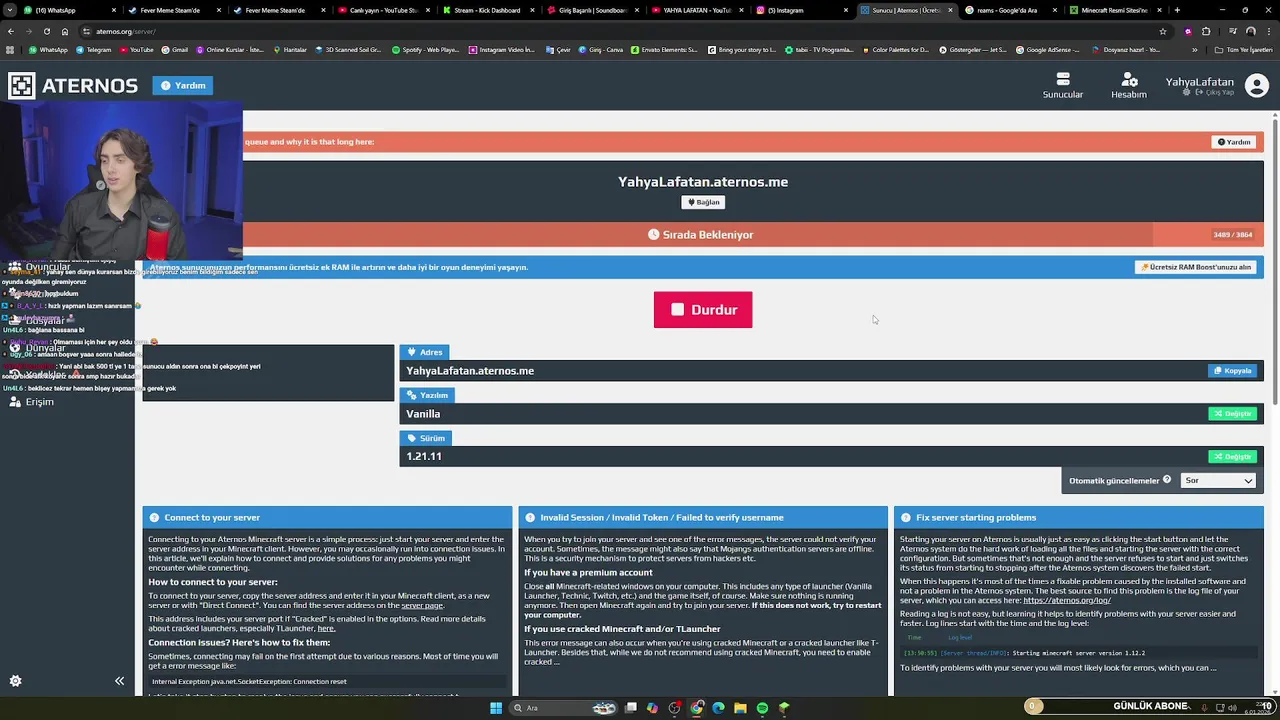1280x720 pixels.
Task: Click the Aternos logo
Action: 73,86
